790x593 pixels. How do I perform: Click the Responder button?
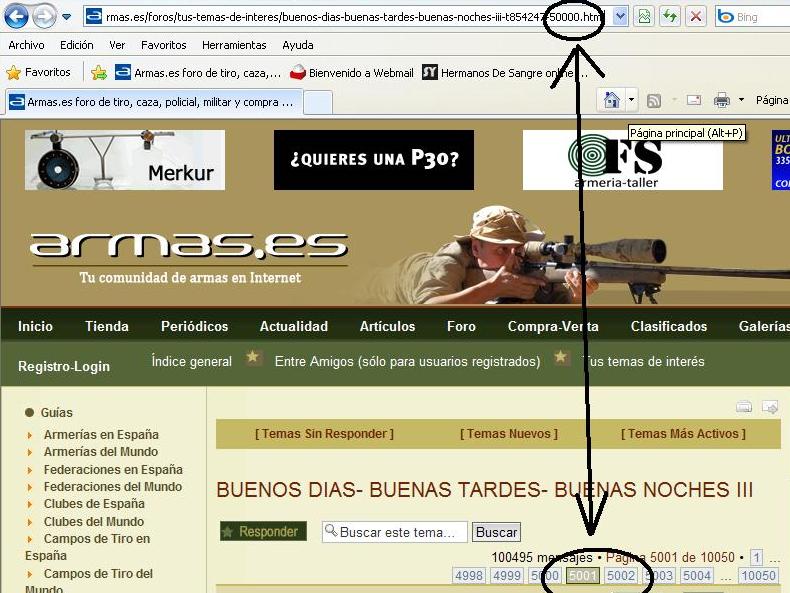click(x=263, y=532)
